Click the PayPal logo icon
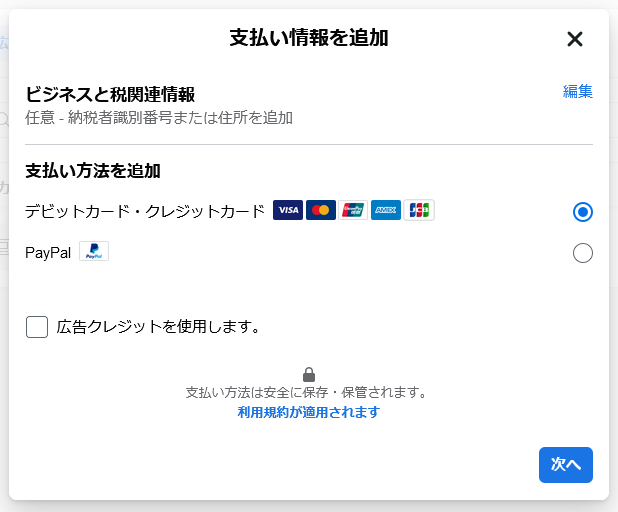The width and height of the screenshot is (618, 512). (94, 251)
